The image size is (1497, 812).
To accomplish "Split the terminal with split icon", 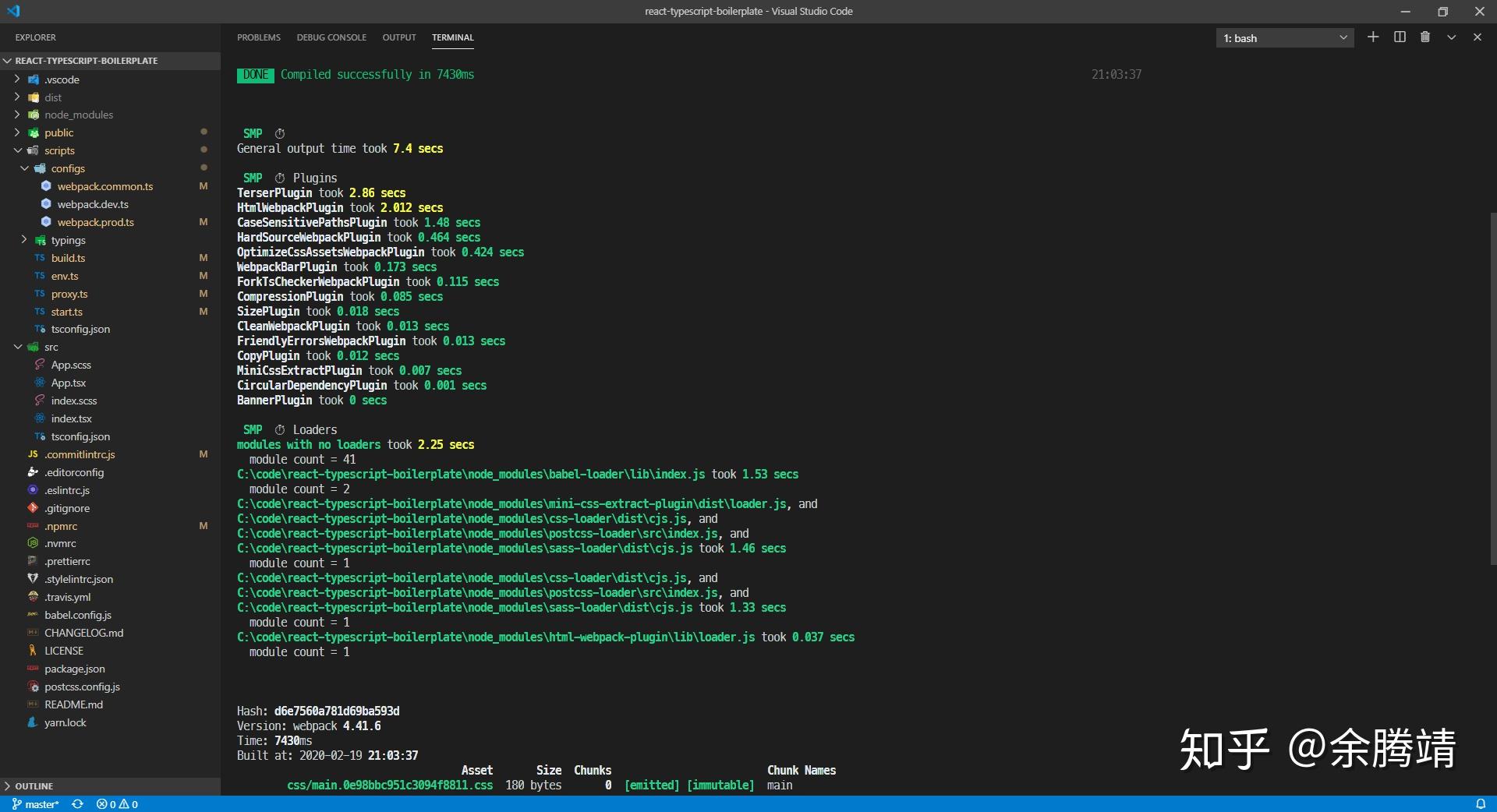I will tap(1400, 37).
